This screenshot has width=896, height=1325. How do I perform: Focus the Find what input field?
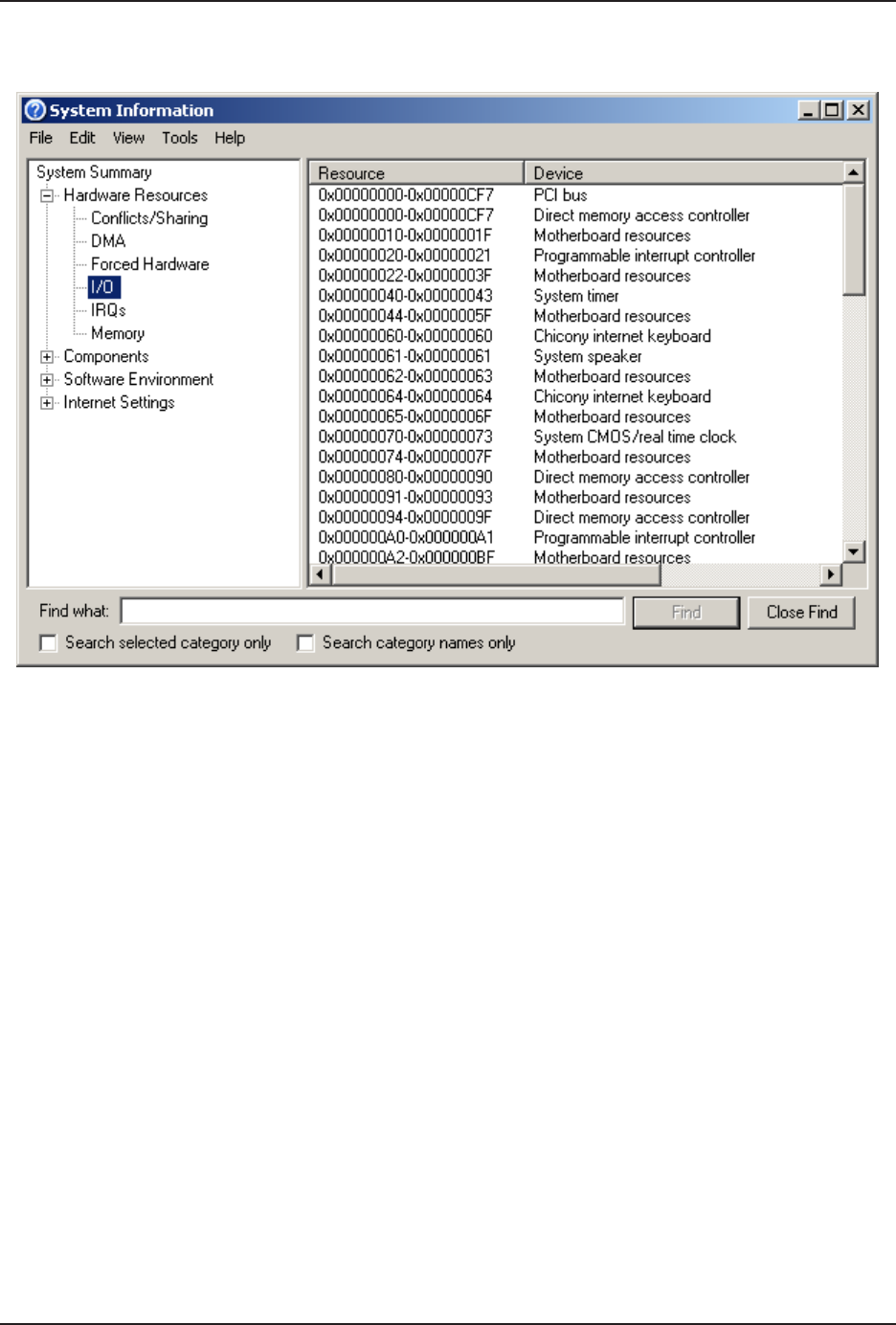click(372, 612)
